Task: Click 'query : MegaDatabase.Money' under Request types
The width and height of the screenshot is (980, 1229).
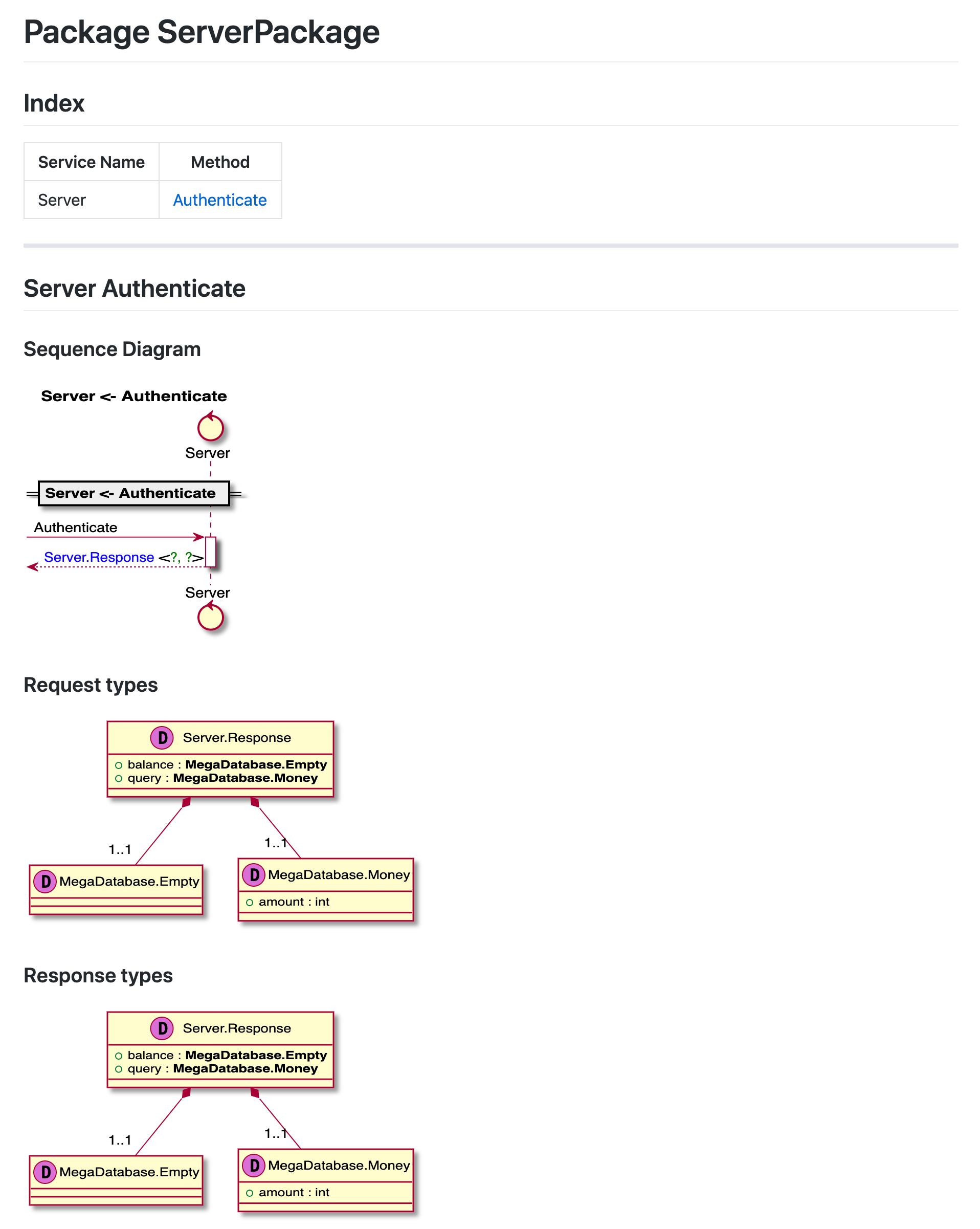Action: pyautogui.click(x=223, y=778)
